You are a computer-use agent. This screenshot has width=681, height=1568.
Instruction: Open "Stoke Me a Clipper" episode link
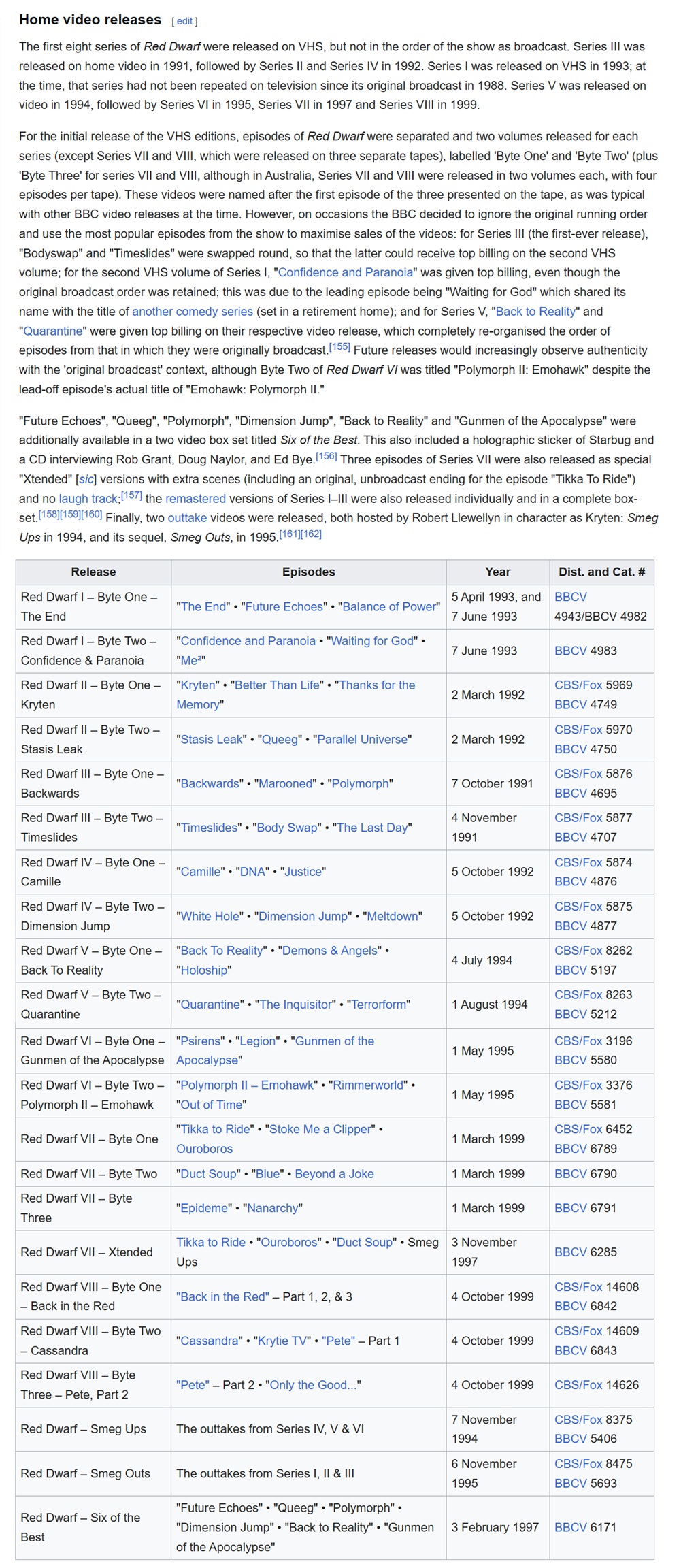321,1130
